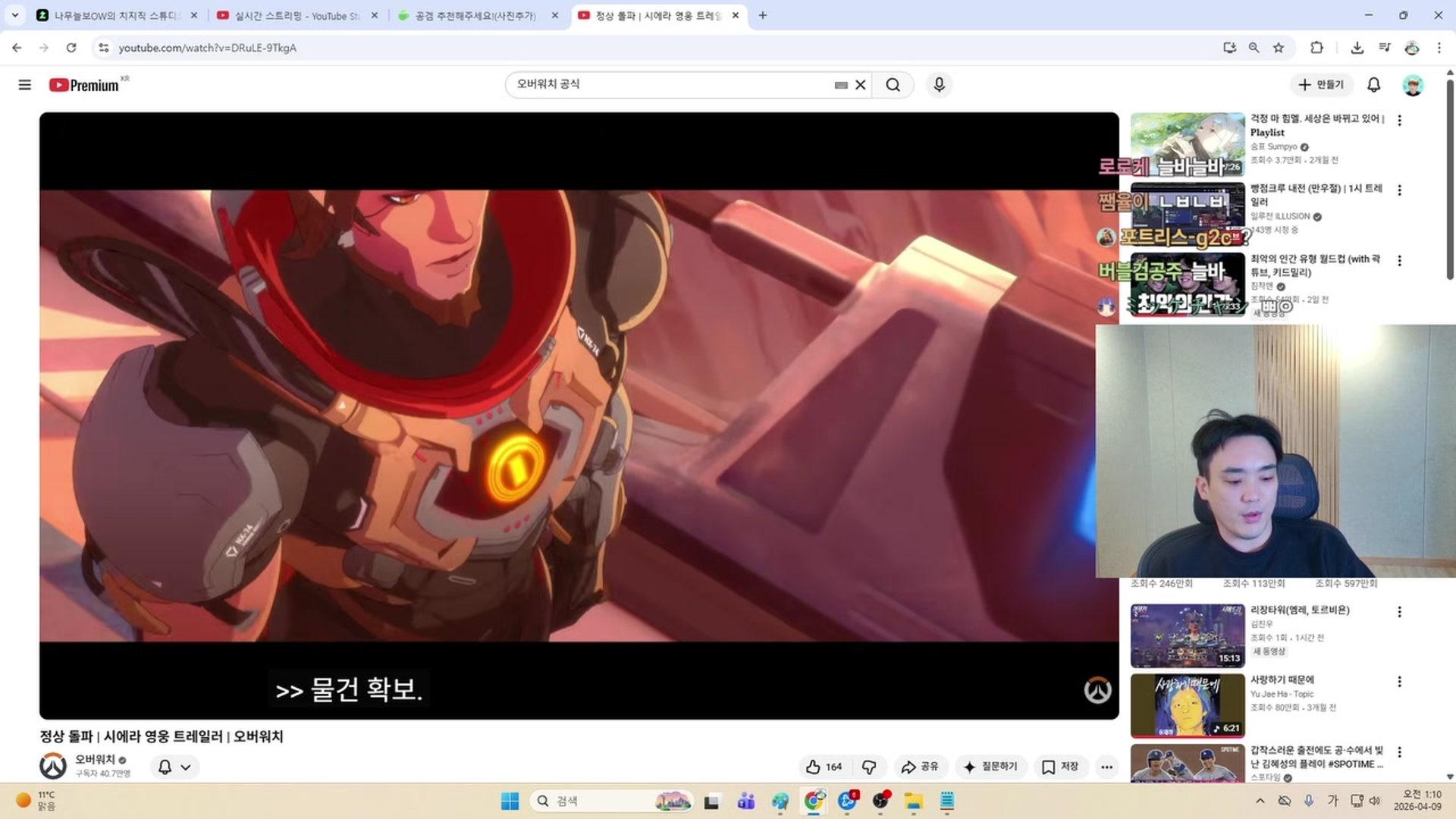Expand the channel notification options chevron
Viewport: 1456px width, 819px height.
click(x=184, y=767)
